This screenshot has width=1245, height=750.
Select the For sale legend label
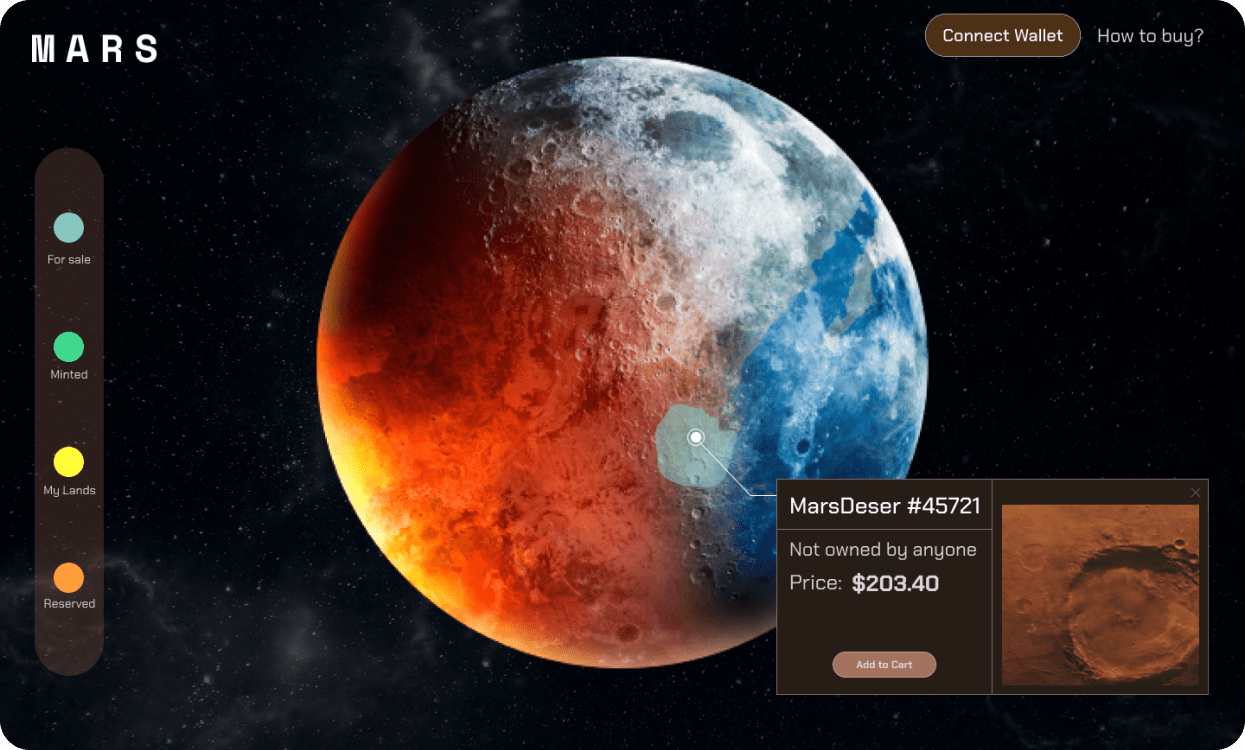point(69,259)
